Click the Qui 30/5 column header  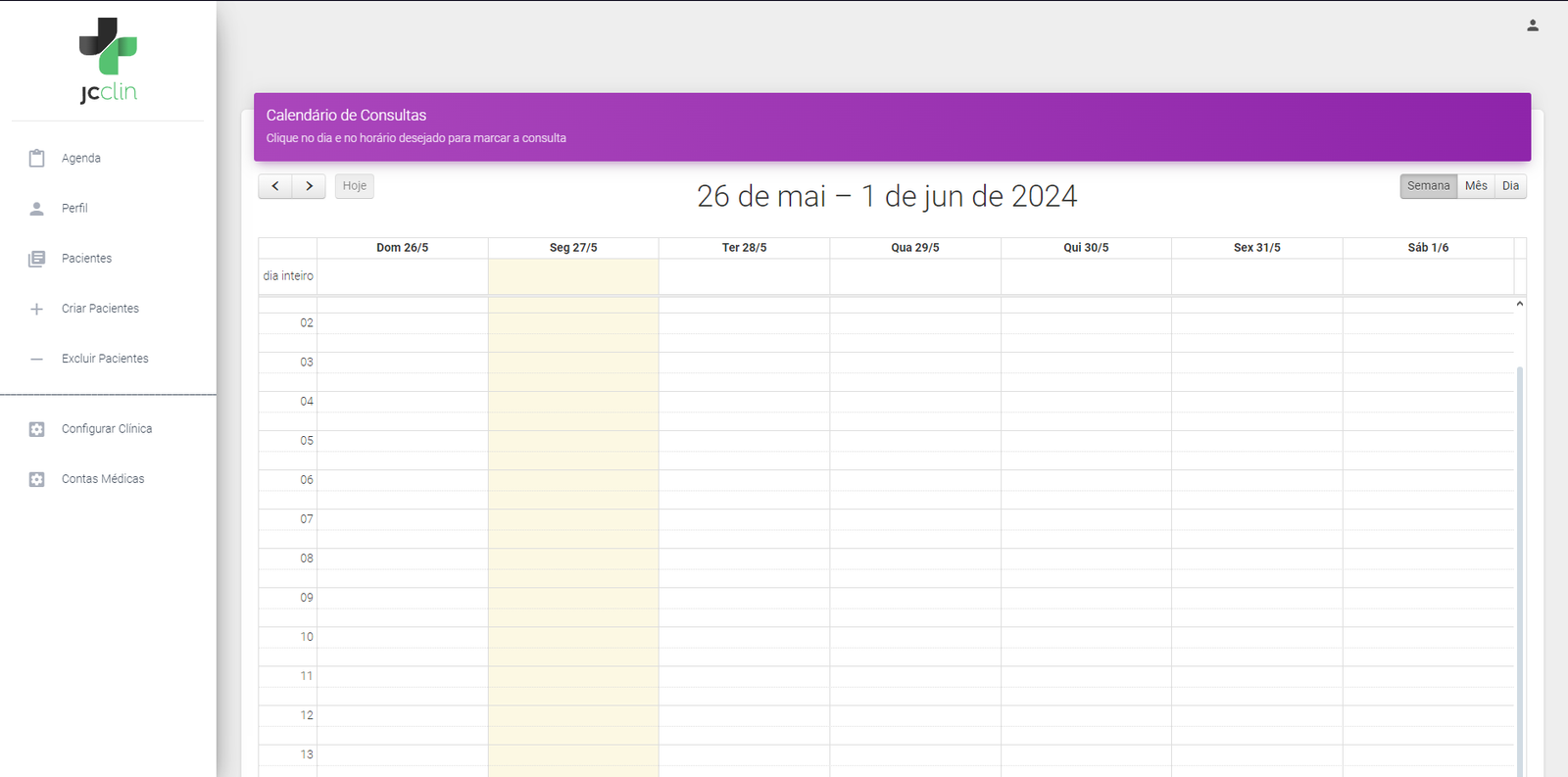[x=1086, y=248]
